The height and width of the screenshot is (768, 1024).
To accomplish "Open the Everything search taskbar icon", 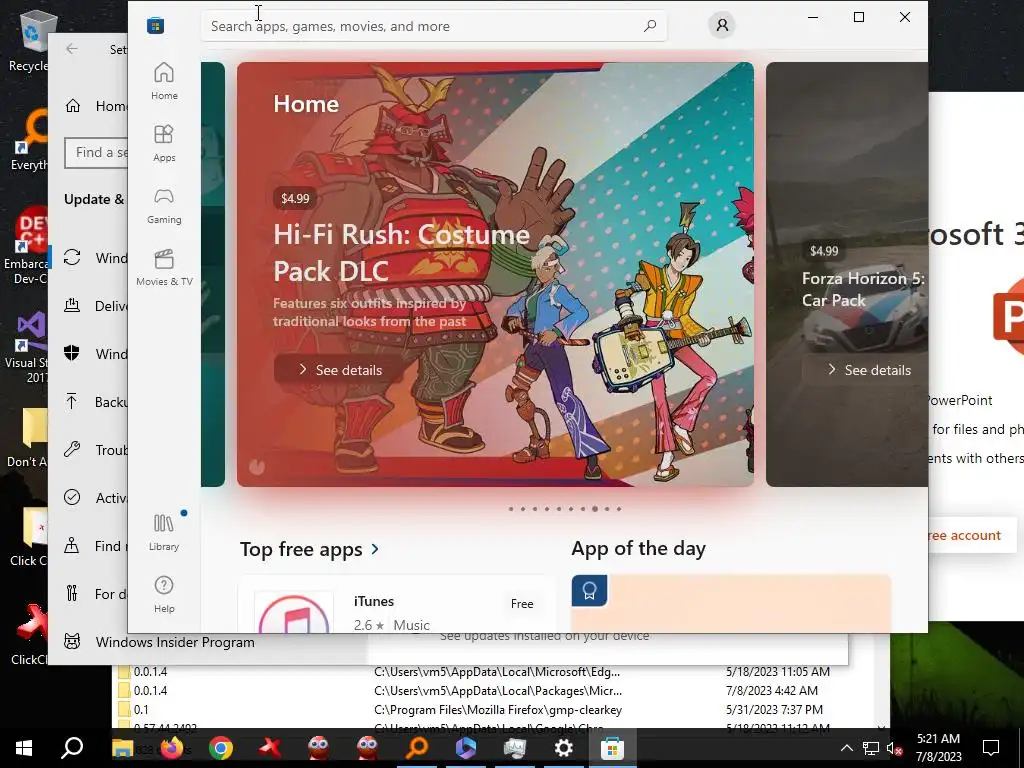I will [417, 748].
